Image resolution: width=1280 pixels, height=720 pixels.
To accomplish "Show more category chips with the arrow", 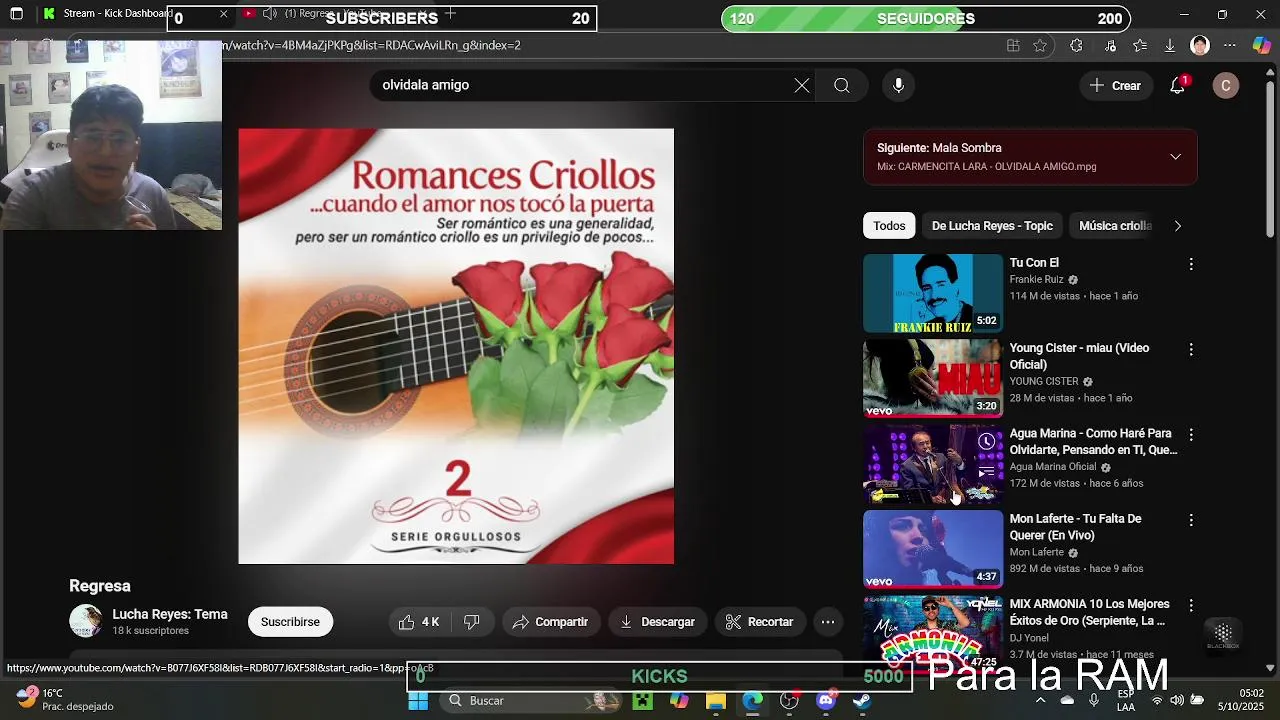I will [x=1177, y=226].
